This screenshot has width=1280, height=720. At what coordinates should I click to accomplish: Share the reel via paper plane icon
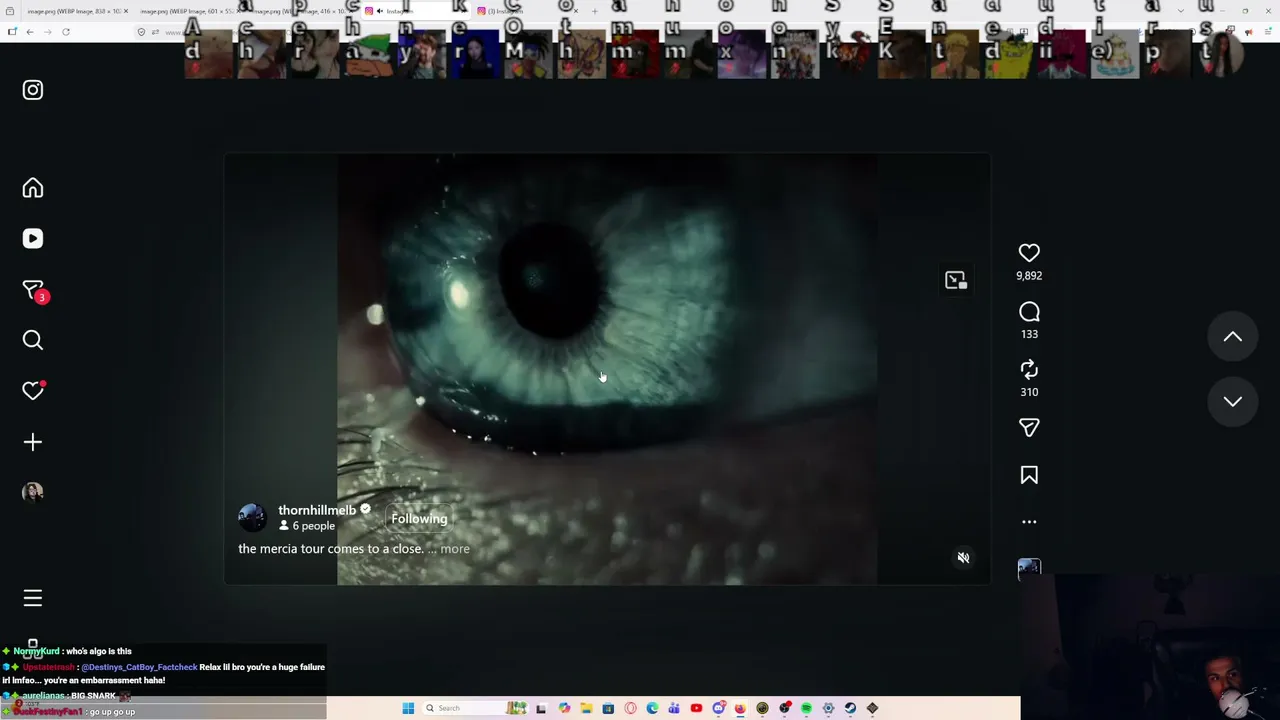(x=1029, y=428)
